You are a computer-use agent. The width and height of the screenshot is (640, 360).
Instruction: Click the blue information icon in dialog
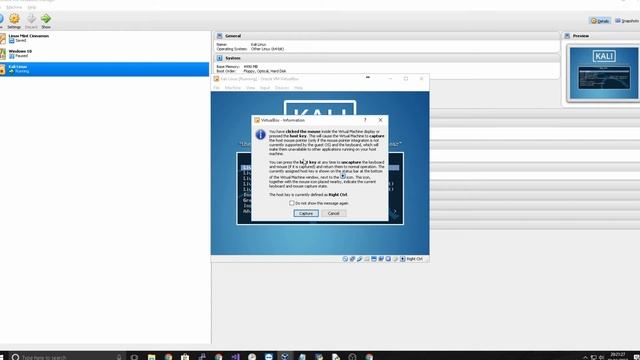pyautogui.click(x=260, y=134)
